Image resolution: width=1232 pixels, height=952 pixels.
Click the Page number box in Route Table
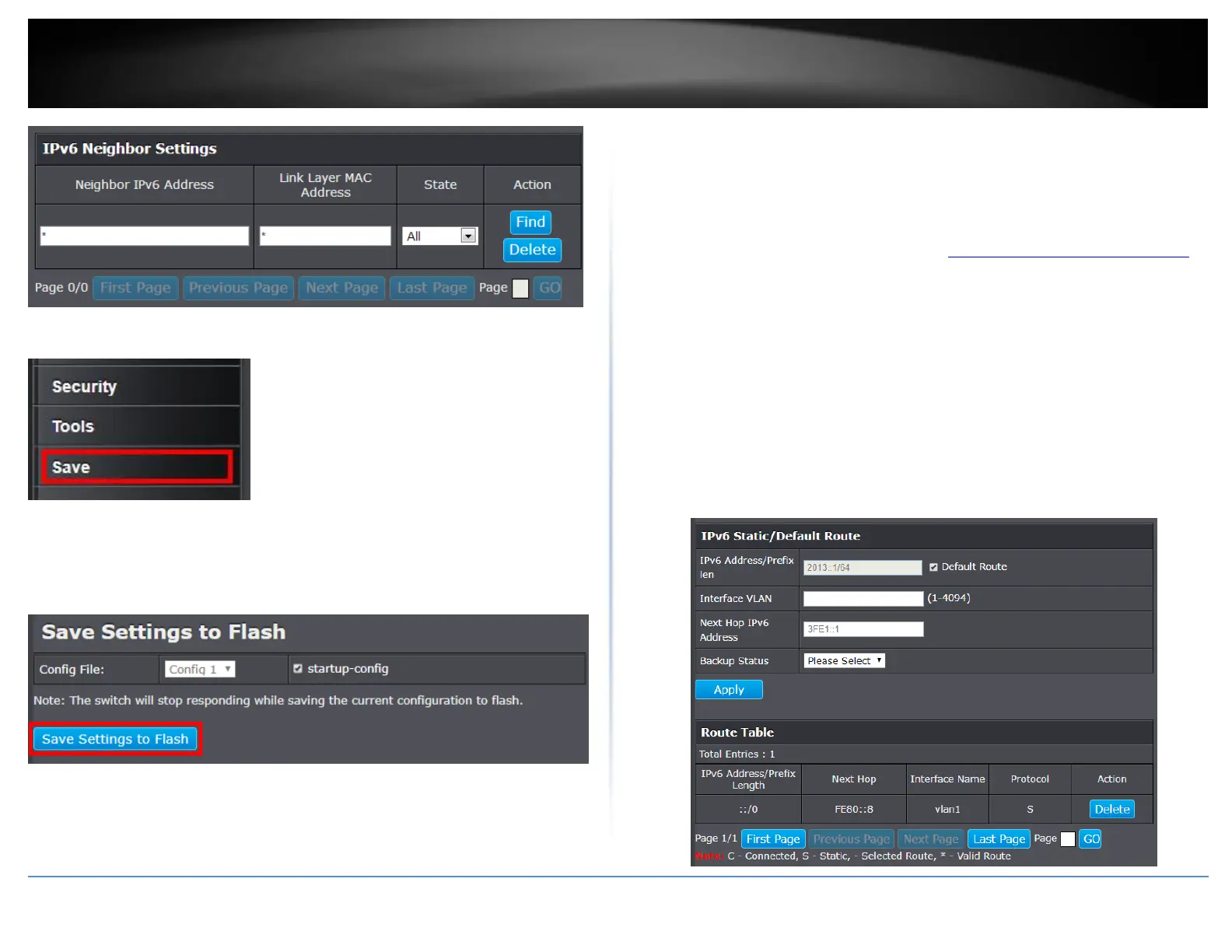(1068, 839)
